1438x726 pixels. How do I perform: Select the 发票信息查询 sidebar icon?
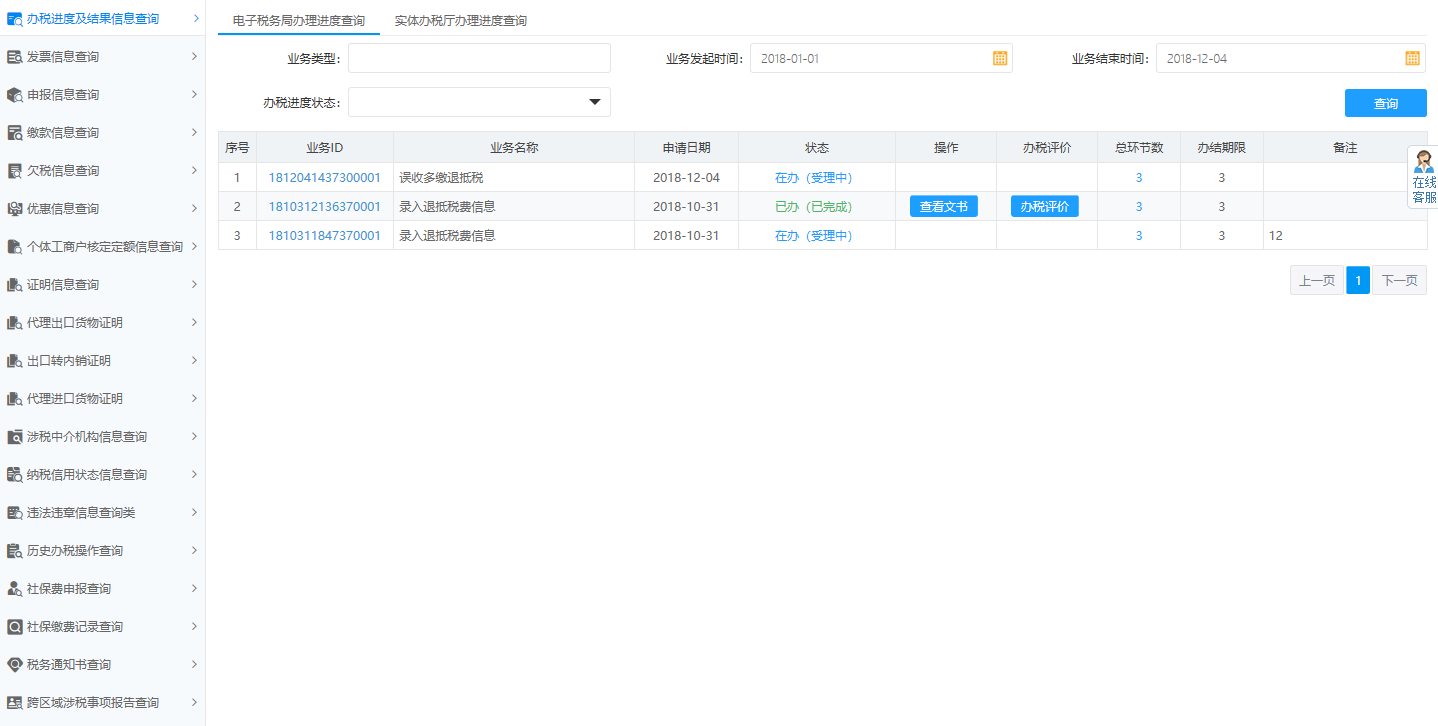(x=15, y=56)
